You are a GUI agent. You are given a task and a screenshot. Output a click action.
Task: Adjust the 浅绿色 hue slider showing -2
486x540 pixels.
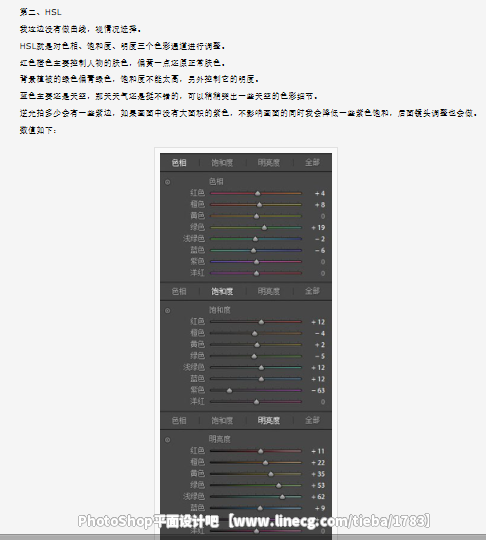pyautogui.click(x=256, y=239)
